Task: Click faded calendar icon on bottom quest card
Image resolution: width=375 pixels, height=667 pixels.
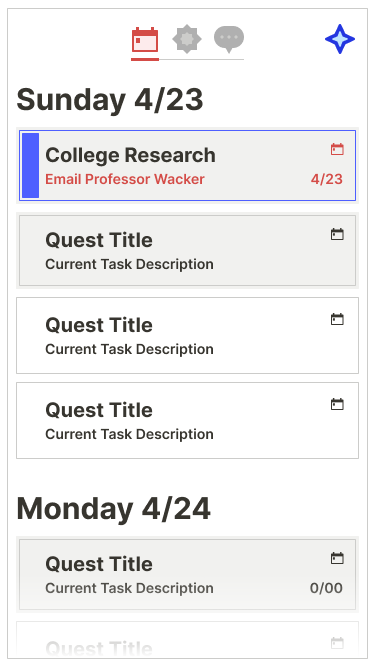Action: click(x=337, y=643)
